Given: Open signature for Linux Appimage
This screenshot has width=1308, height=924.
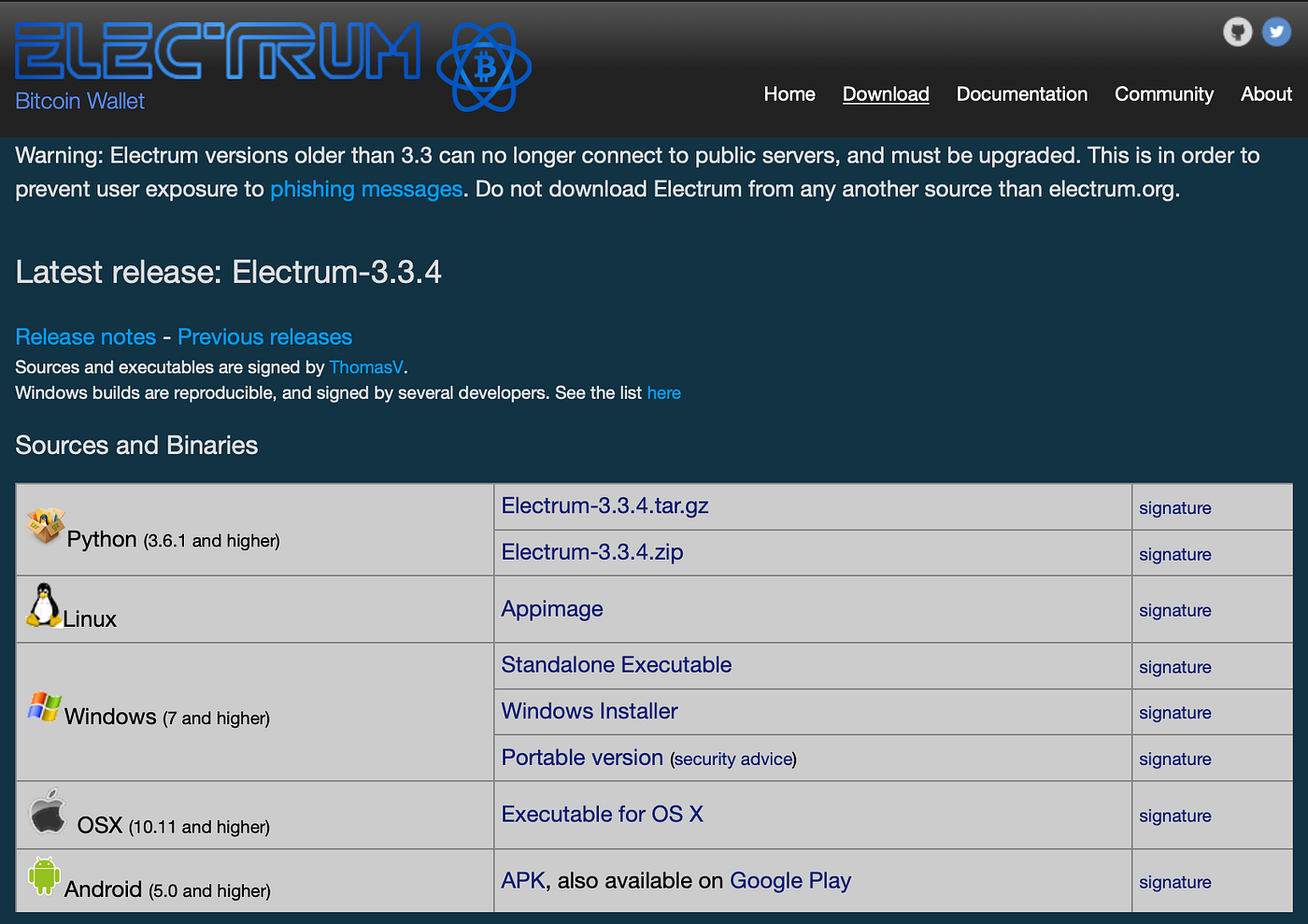Looking at the screenshot, I should 1175,610.
